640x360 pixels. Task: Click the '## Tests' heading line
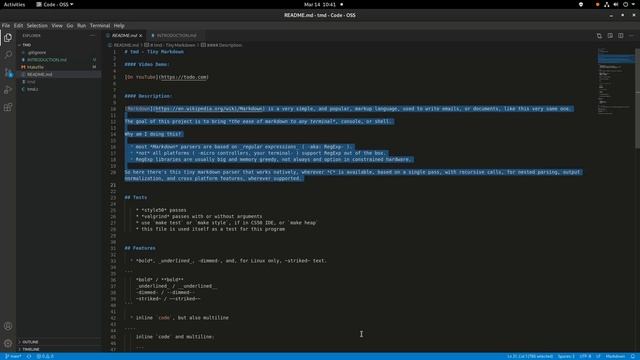(136, 197)
